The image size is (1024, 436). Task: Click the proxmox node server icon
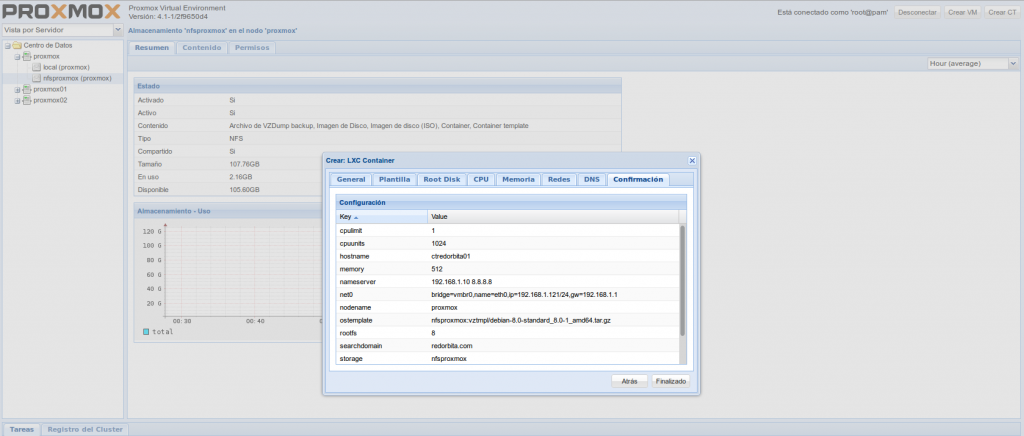pyautogui.click(x=26, y=57)
